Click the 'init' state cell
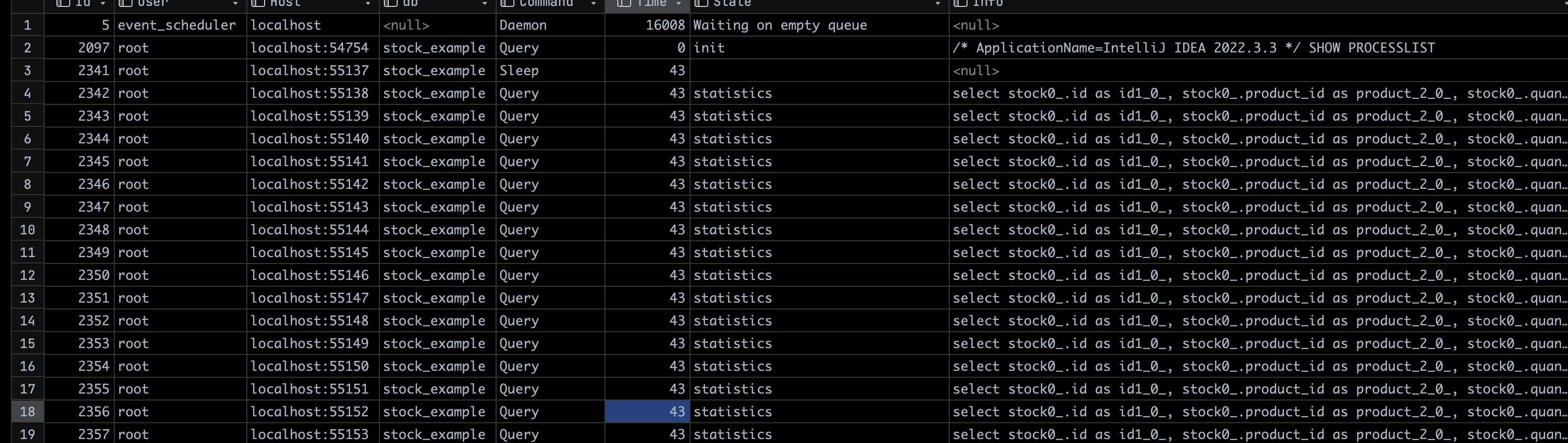The image size is (1568, 443). (x=819, y=47)
